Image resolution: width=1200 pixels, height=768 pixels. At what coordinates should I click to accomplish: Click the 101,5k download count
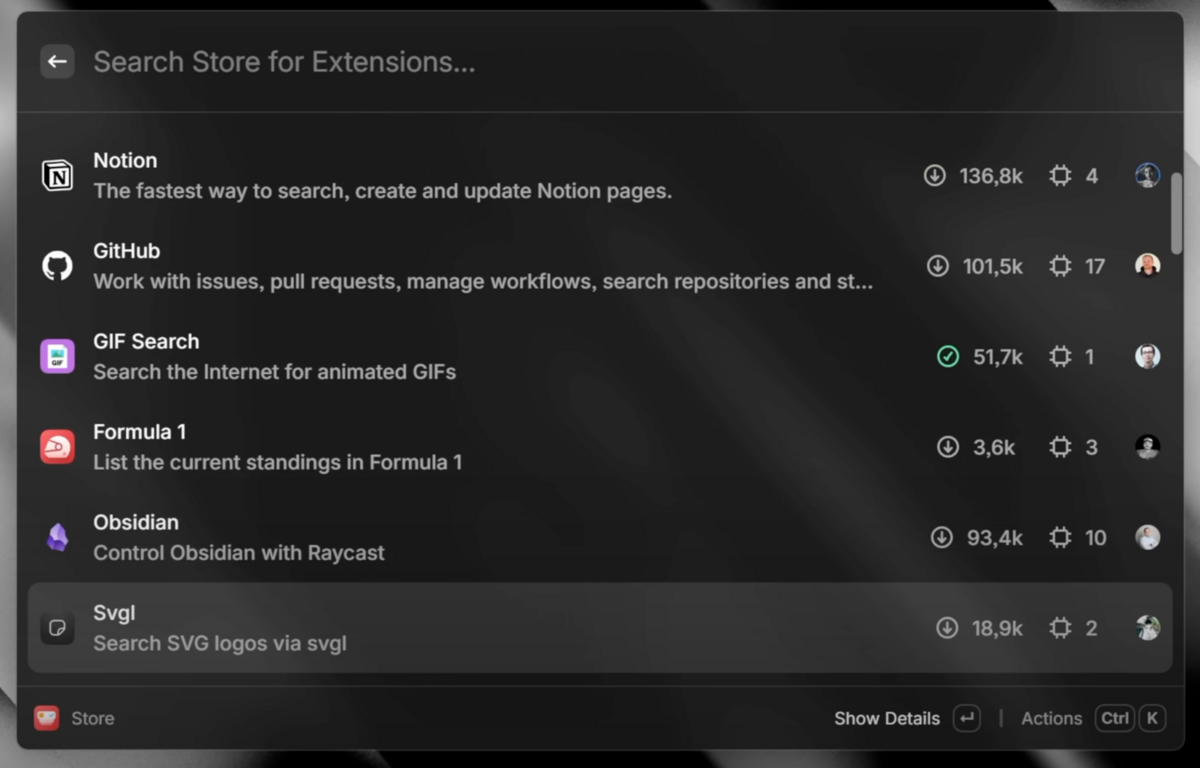(993, 266)
